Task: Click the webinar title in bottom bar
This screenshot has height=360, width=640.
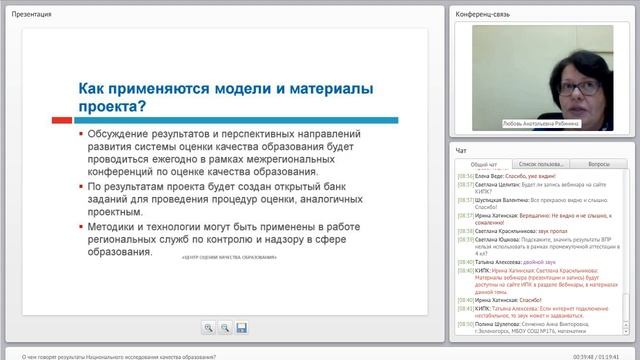Action: pos(119,357)
